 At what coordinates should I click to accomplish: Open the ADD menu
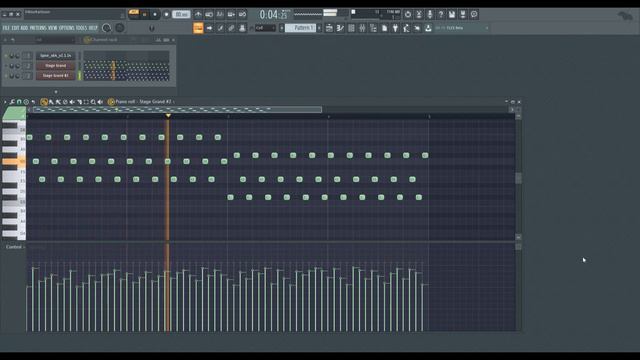click(x=24, y=28)
